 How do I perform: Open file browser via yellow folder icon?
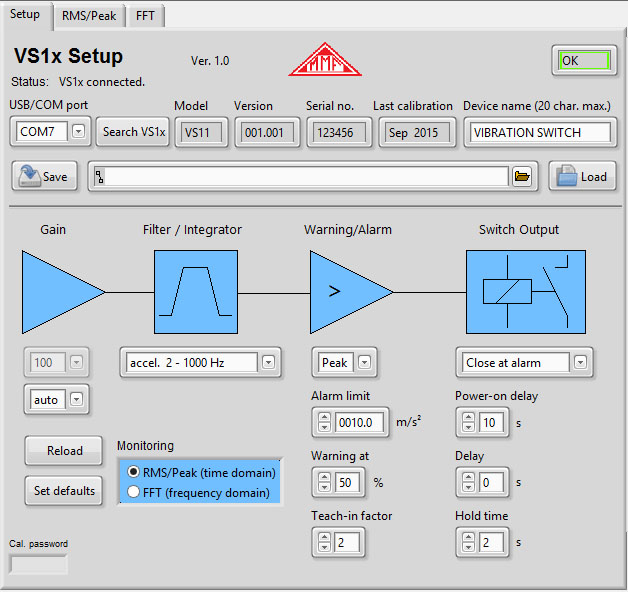[x=522, y=176]
